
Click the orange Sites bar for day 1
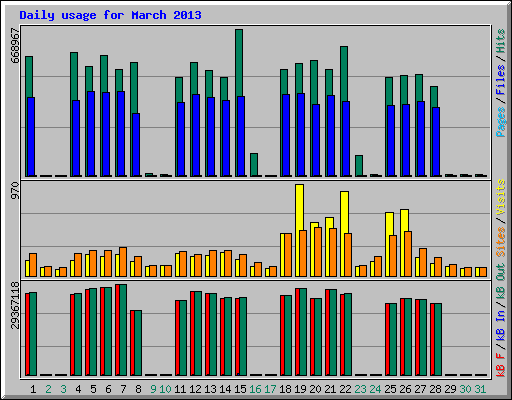pos(33,265)
